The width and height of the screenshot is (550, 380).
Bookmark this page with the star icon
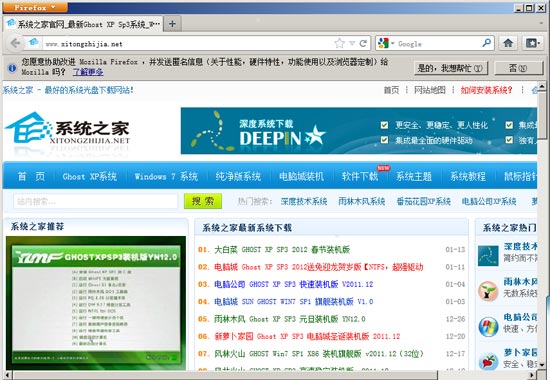point(339,44)
